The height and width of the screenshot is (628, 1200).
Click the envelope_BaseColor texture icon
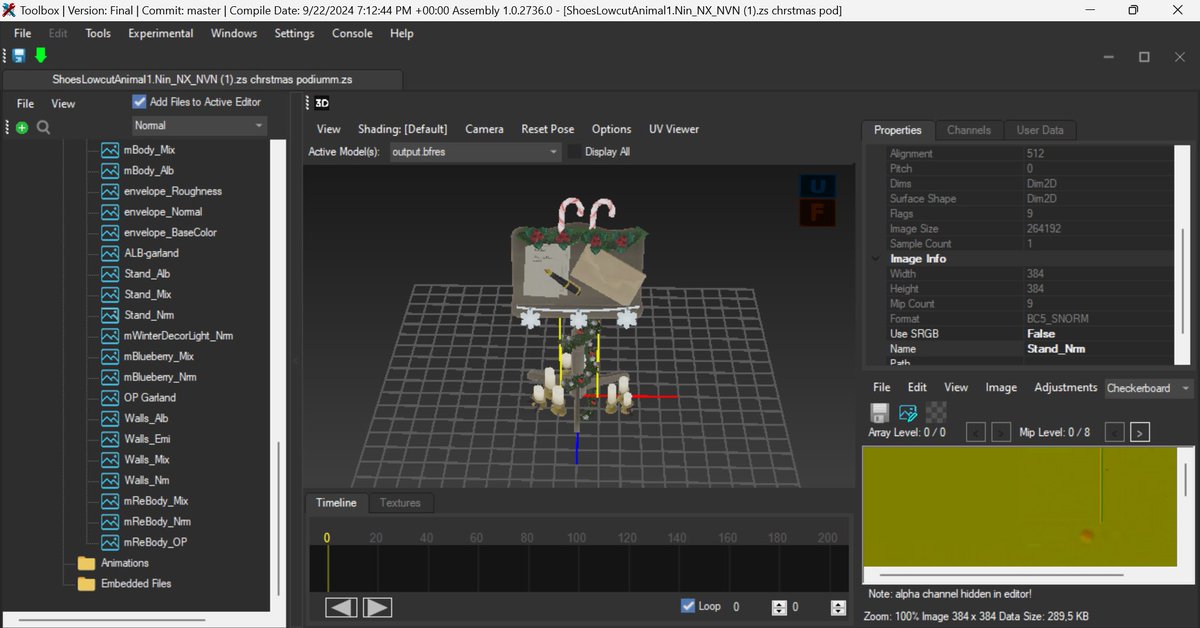tap(110, 232)
